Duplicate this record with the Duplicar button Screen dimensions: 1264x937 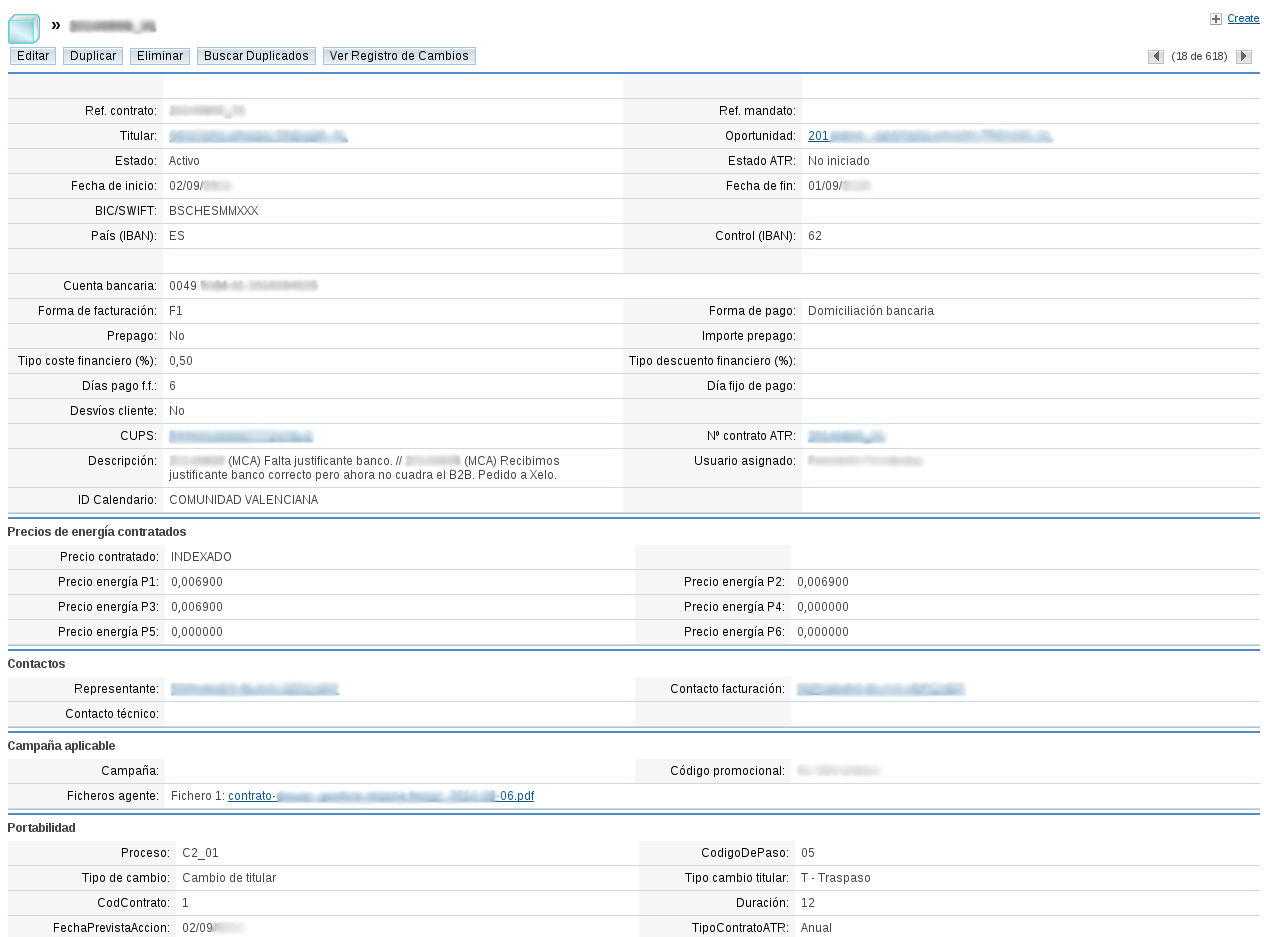[x=92, y=55]
